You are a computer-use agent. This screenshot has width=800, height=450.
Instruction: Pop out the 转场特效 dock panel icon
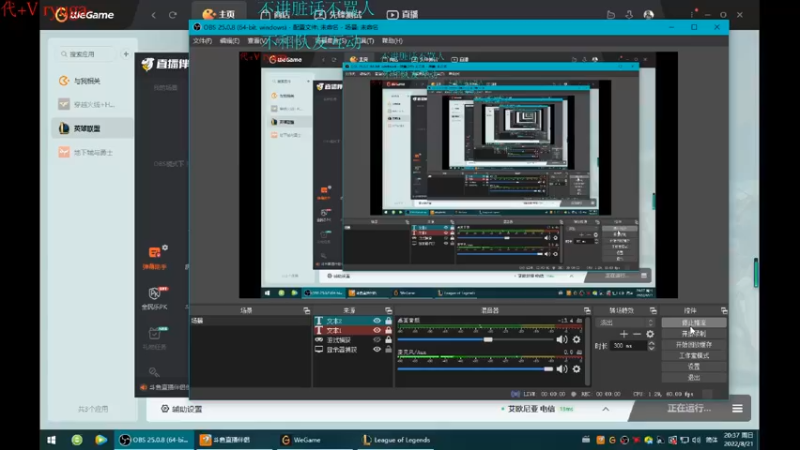click(653, 311)
